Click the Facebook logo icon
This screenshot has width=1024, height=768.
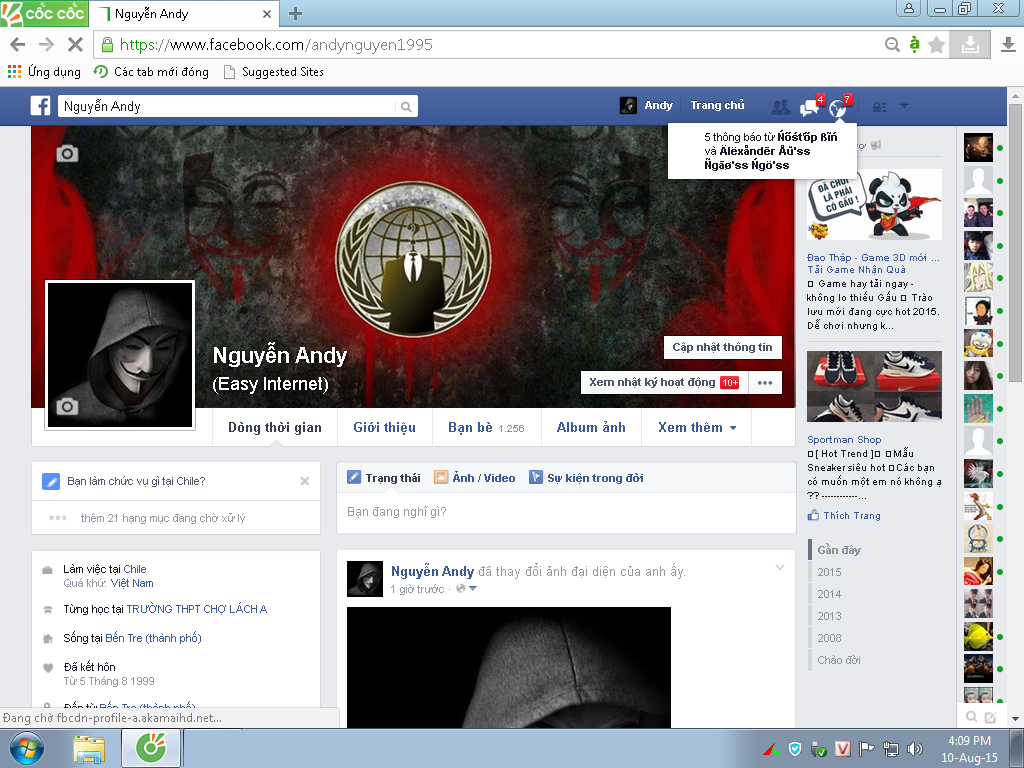40,106
